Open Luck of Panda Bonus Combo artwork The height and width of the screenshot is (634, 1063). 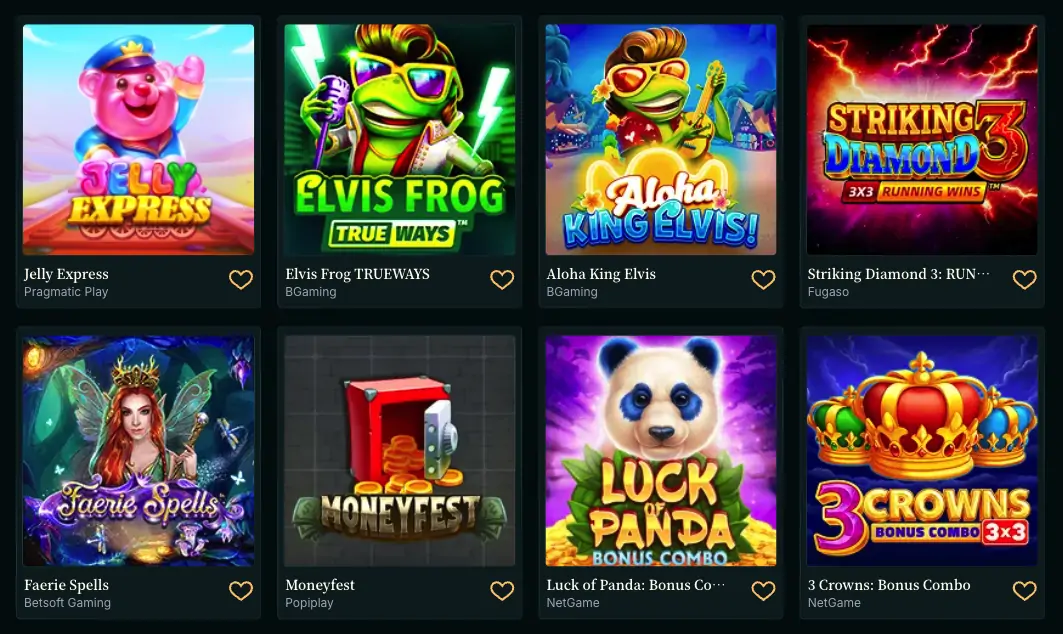661,450
